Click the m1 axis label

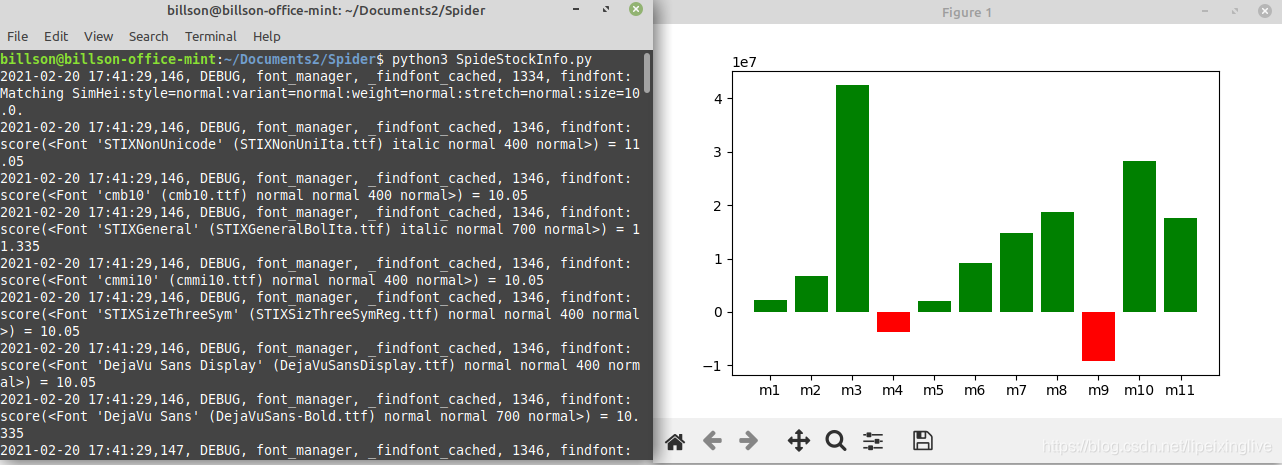pyautogui.click(x=770, y=390)
